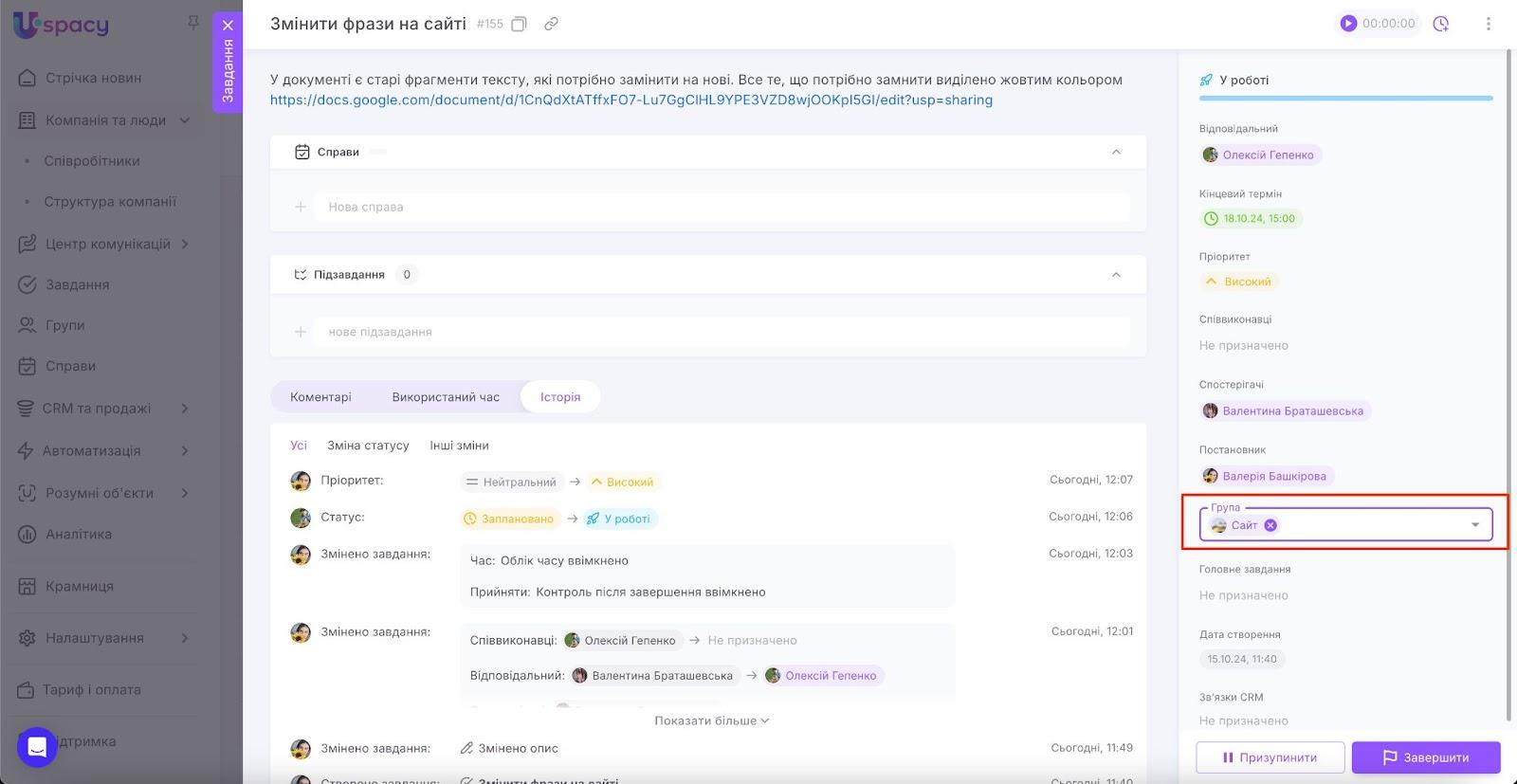
Task: Change the deadline 18.10.24, 15:00
Action: click(x=1251, y=218)
